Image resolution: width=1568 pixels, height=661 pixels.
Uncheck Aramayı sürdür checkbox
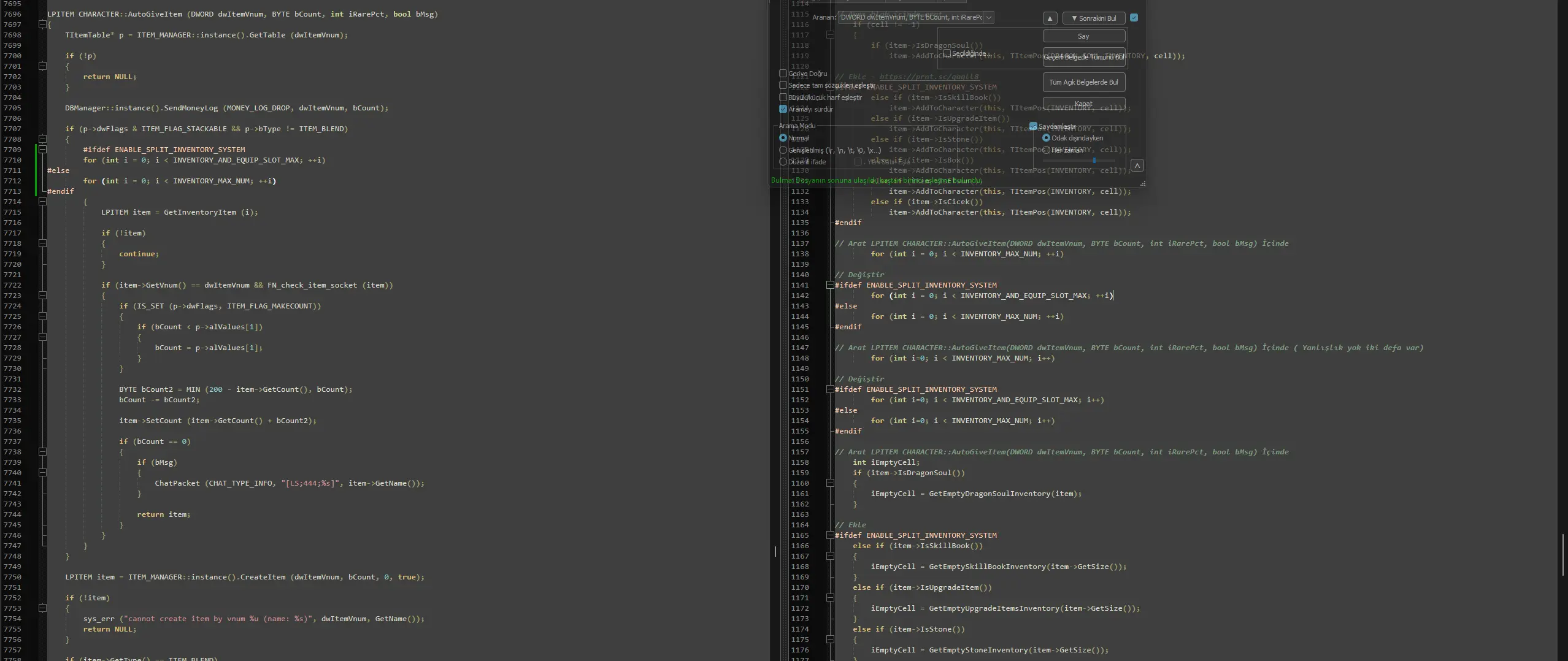pyautogui.click(x=783, y=109)
